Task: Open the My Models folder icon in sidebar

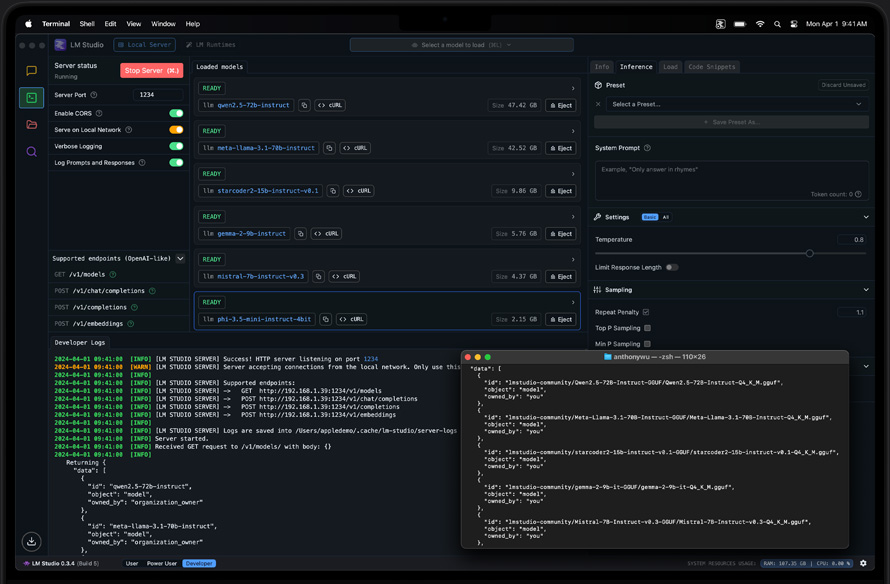Action: click(31, 122)
